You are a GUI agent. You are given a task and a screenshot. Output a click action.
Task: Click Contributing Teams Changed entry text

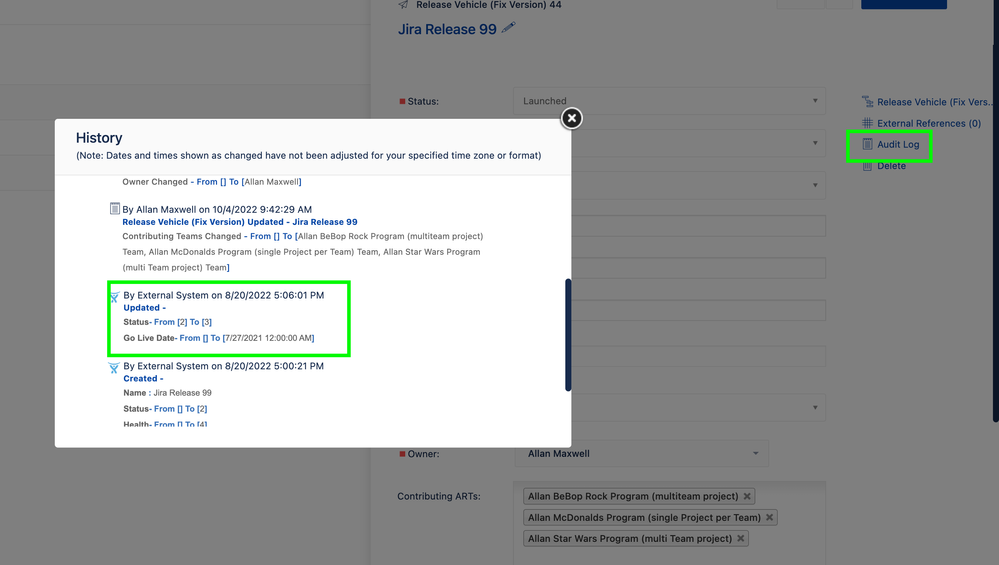click(303, 252)
